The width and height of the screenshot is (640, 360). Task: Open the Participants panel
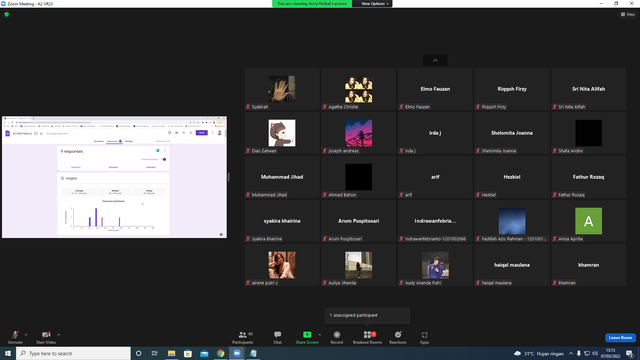click(x=243, y=337)
